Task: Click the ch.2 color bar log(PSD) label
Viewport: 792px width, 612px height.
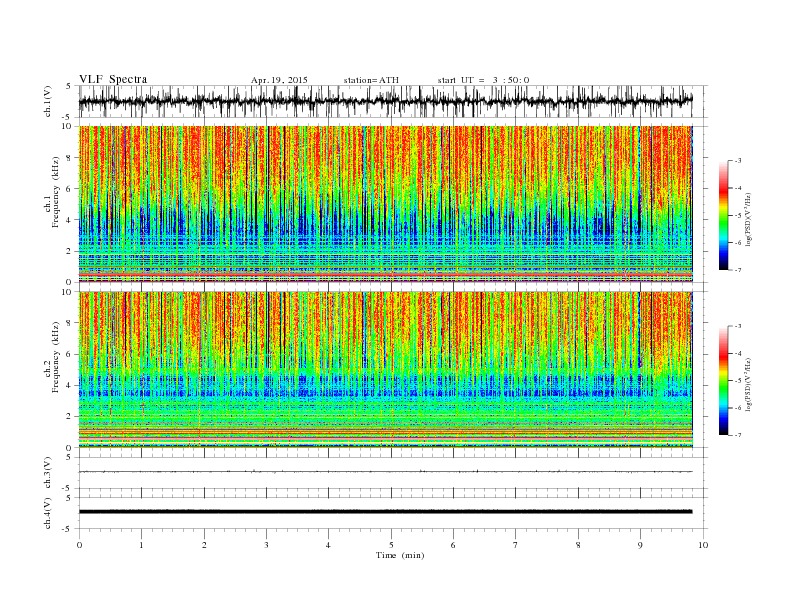Action: [x=748, y=383]
